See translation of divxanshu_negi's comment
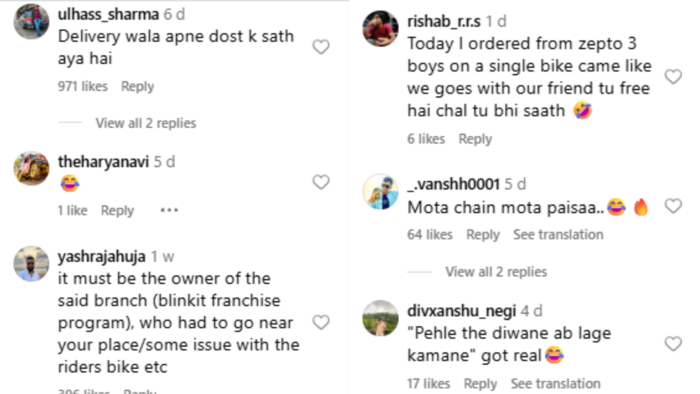 555,384
